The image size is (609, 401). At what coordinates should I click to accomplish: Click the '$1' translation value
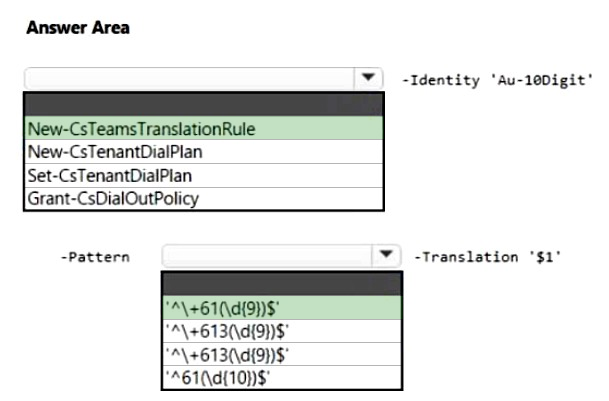545,257
